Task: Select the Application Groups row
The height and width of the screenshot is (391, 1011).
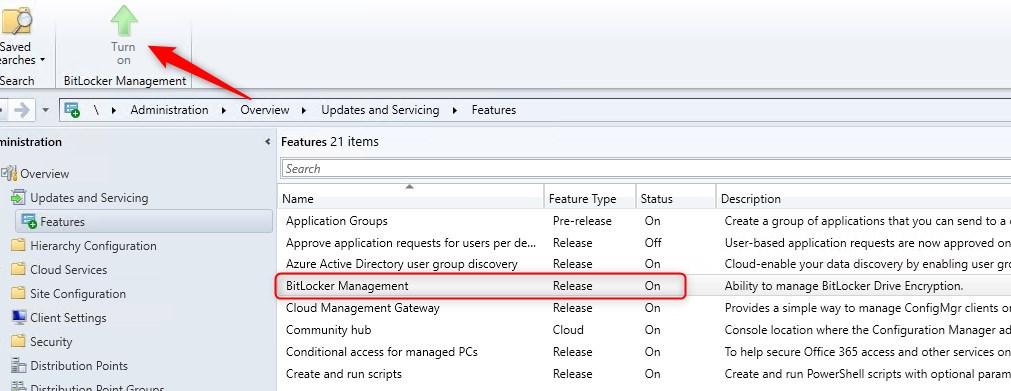Action: 644,221
